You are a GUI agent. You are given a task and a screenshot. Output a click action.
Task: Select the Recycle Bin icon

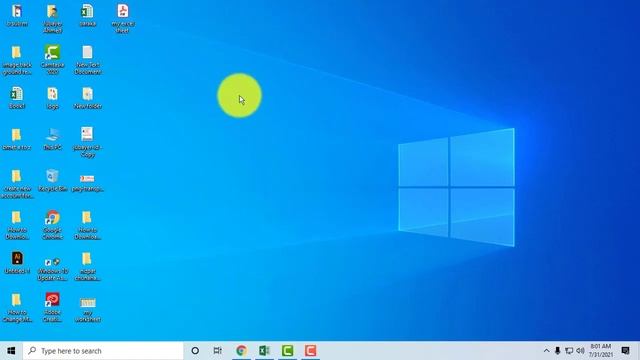point(52,180)
